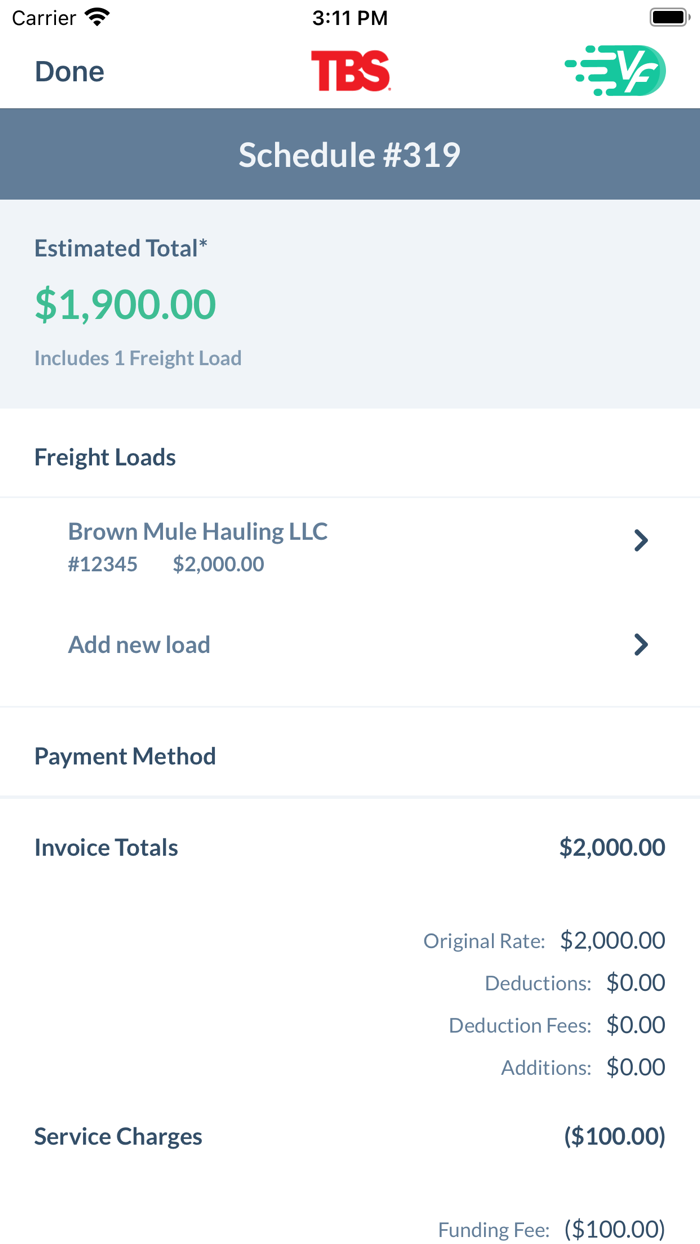Select the Freight Loads section header
The image size is (700, 1244).
104,457
